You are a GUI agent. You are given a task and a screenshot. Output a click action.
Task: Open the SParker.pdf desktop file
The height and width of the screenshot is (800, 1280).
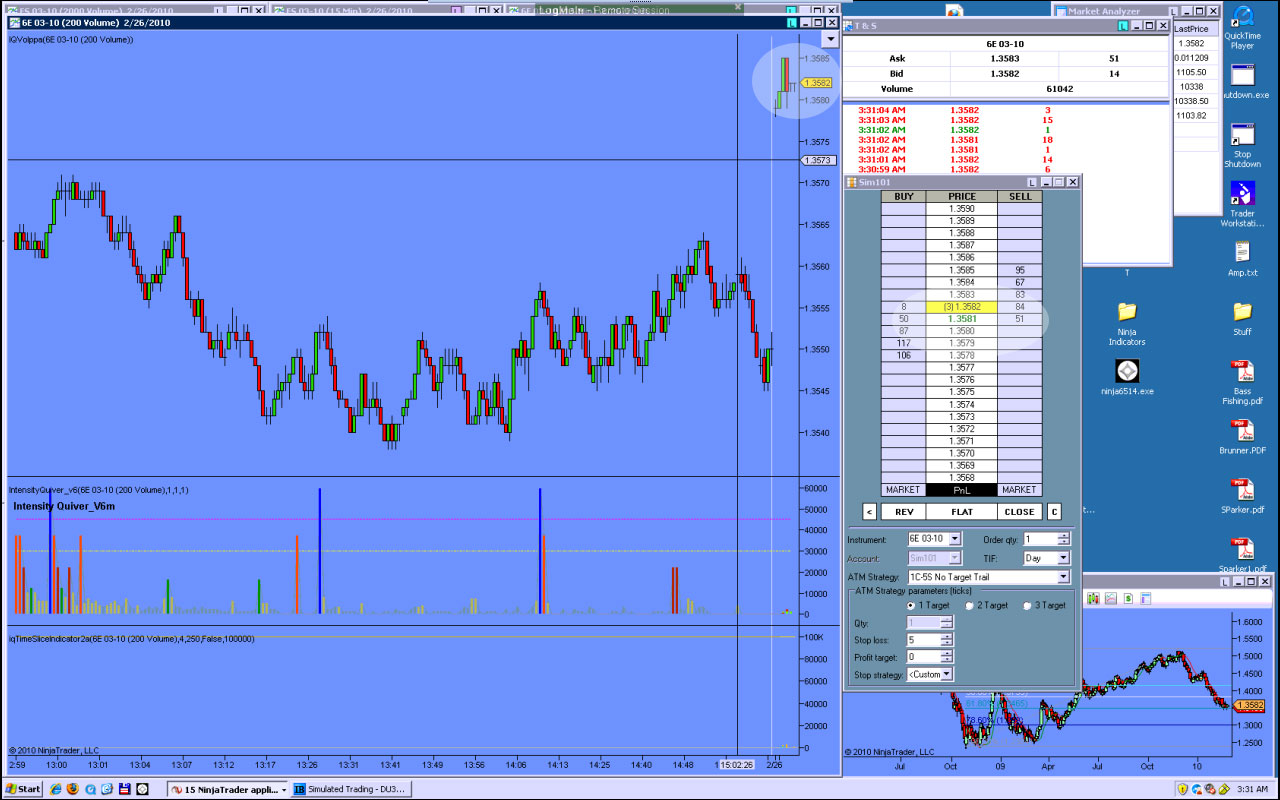tap(1242, 496)
